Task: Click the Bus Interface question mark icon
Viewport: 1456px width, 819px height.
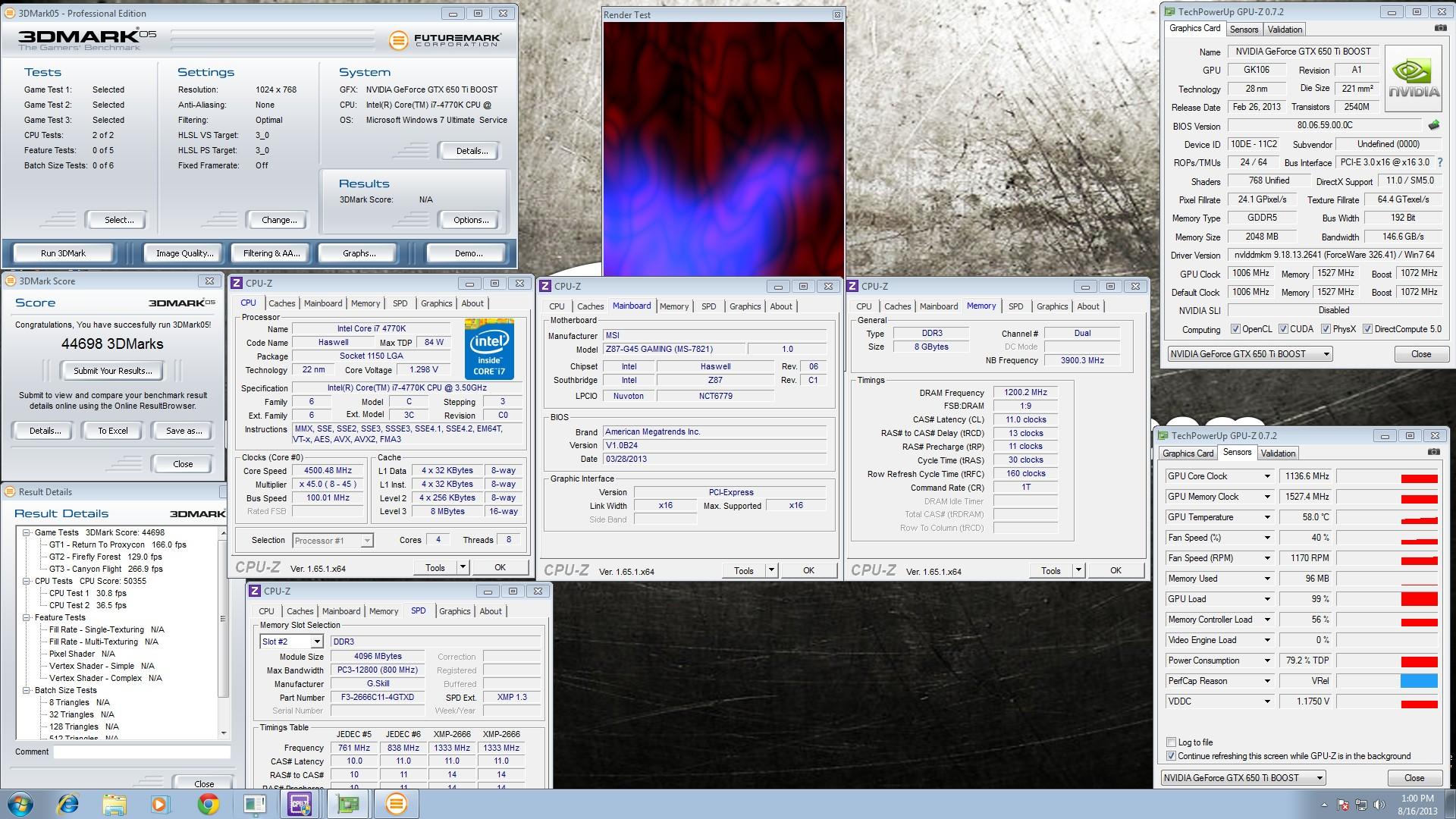Action: coord(1440,162)
